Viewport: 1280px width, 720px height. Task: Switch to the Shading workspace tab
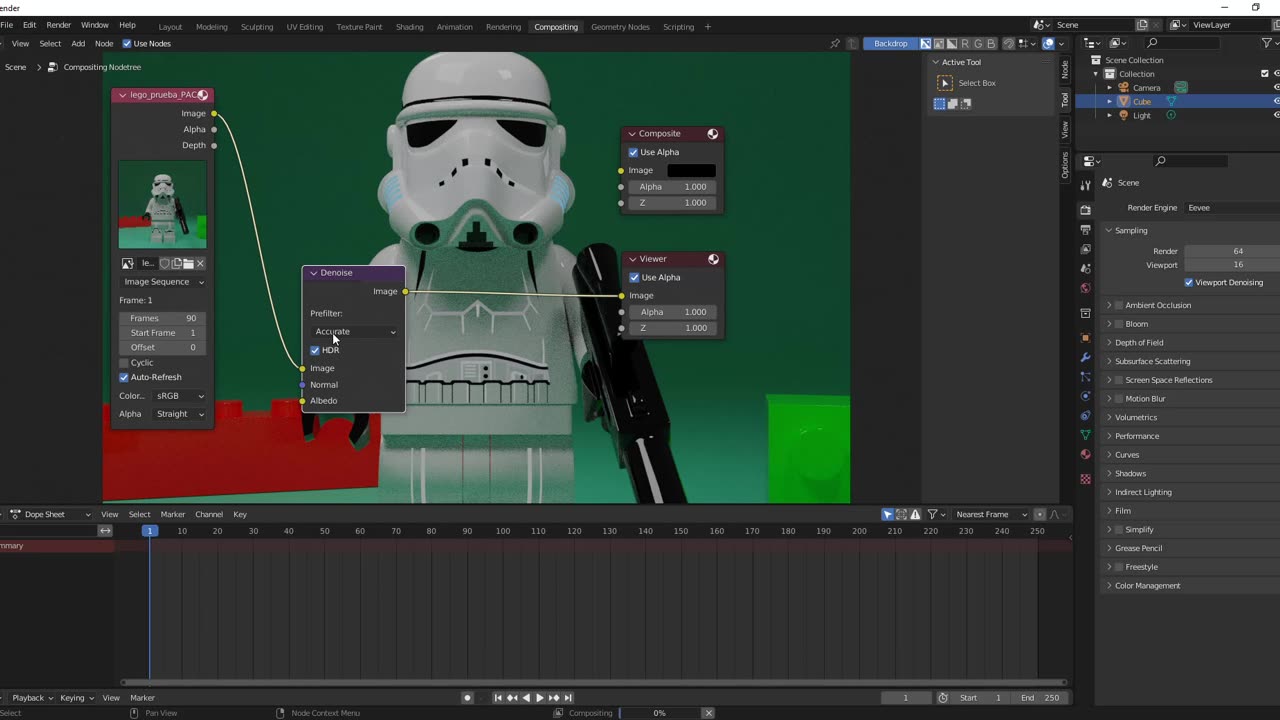[410, 27]
